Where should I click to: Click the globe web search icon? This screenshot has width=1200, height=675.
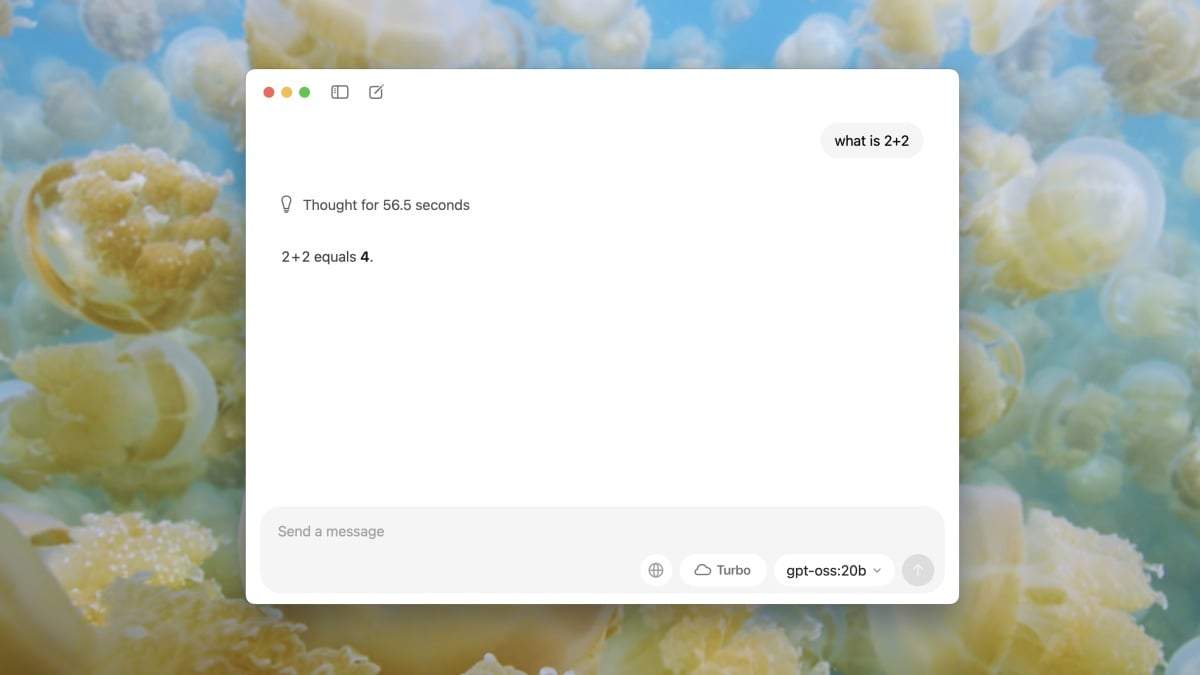tap(656, 570)
